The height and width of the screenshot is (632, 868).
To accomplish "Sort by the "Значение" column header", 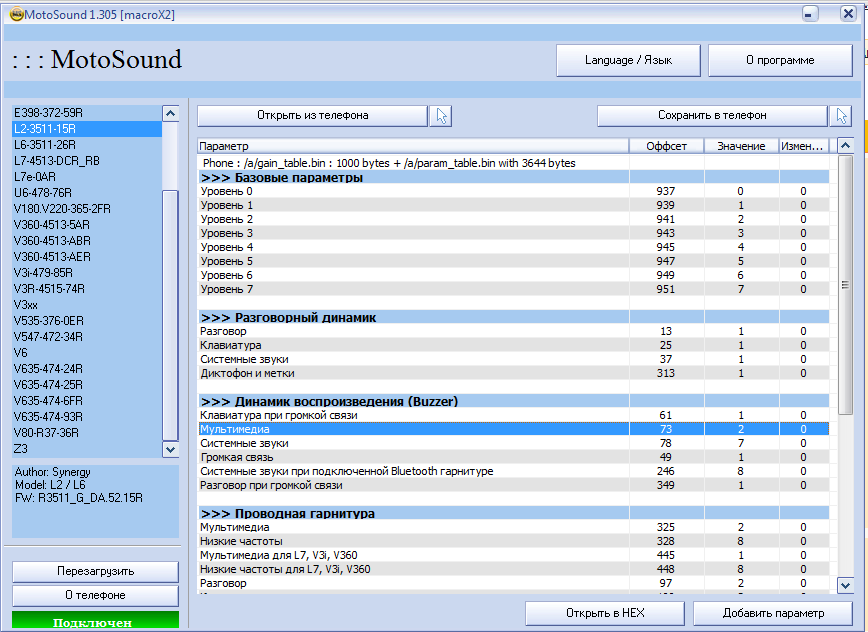I will [x=741, y=146].
